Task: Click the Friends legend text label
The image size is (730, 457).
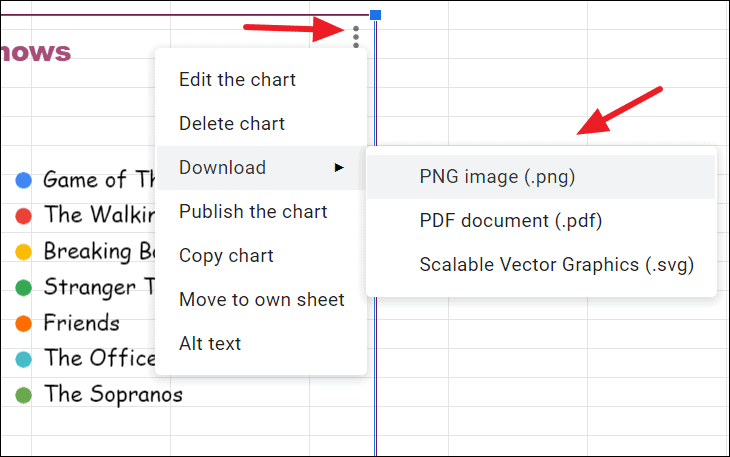Action: coord(81,323)
